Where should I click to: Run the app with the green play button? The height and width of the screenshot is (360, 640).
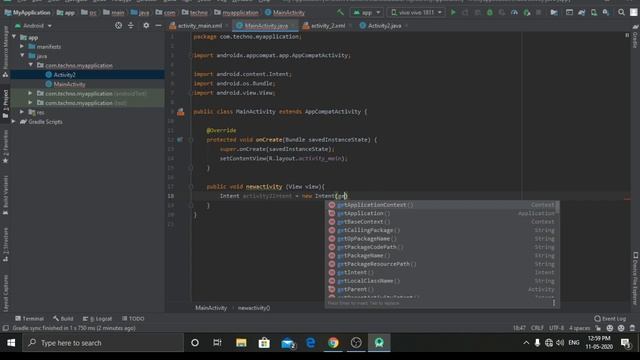click(x=453, y=12)
